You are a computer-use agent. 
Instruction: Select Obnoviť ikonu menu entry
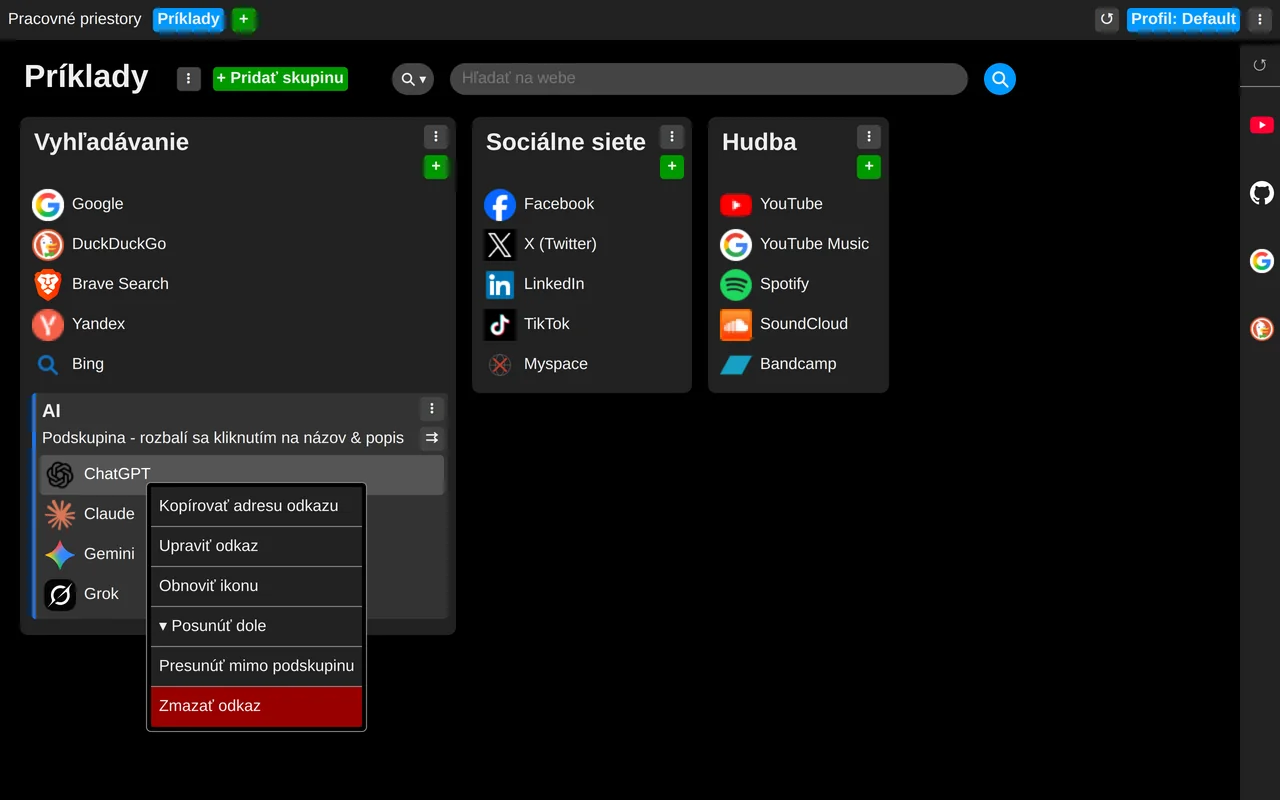[256, 586]
